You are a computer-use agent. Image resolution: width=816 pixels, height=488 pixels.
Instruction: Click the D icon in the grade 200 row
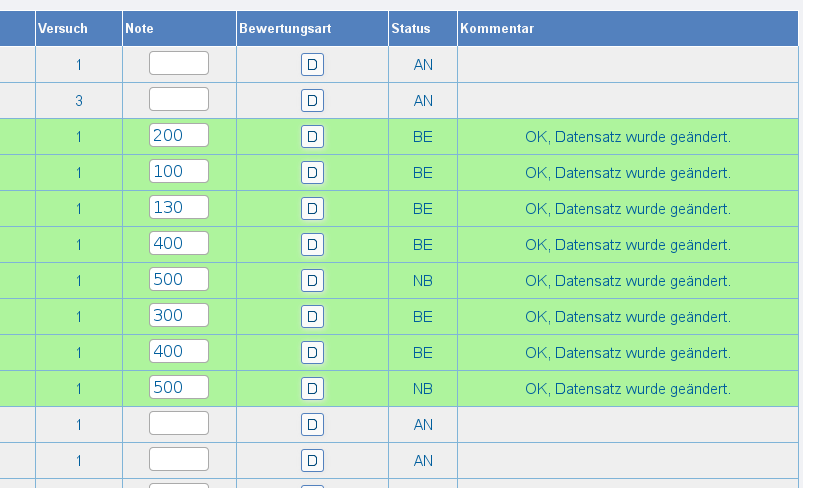pyautogui.click(x=312, y=137)
